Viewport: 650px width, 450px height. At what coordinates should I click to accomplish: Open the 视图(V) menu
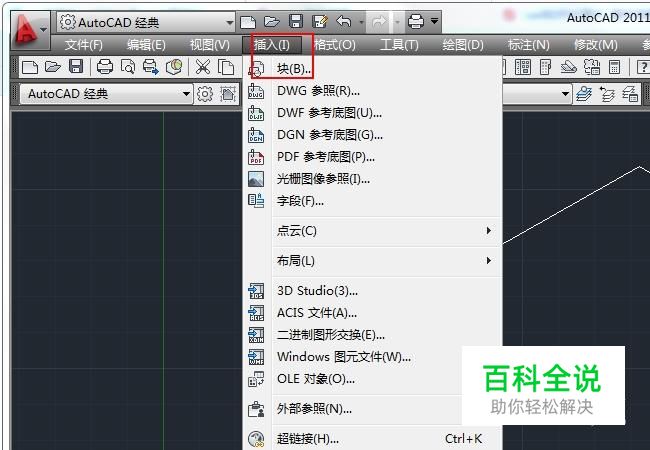pos(210,44)
